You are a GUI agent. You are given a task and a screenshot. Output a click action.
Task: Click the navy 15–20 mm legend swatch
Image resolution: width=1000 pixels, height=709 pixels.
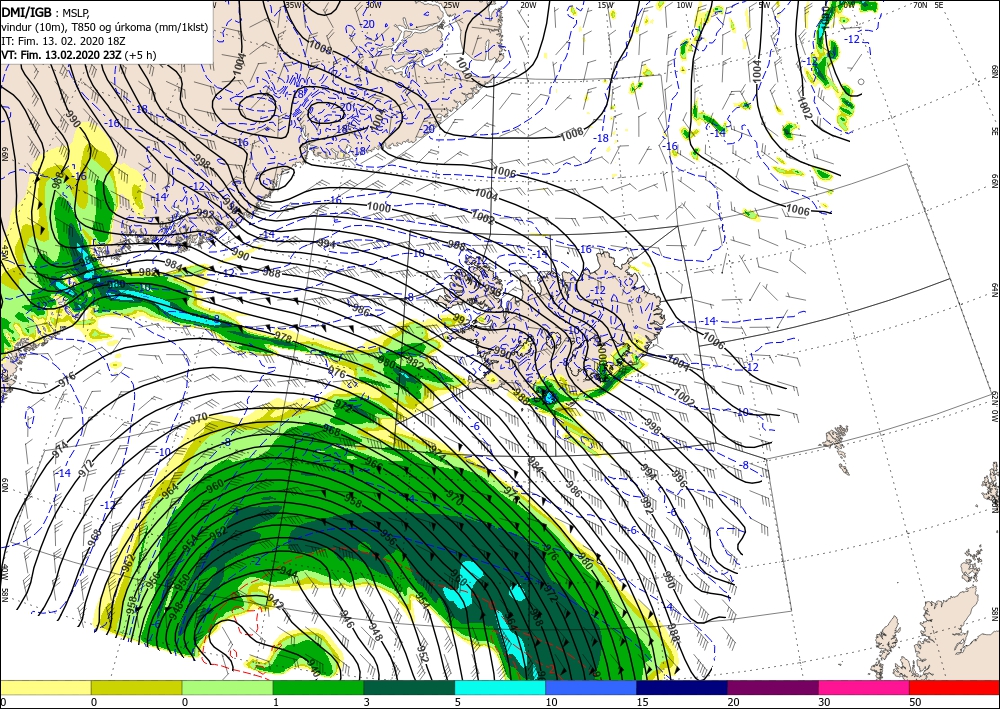(x=682, y=687)
